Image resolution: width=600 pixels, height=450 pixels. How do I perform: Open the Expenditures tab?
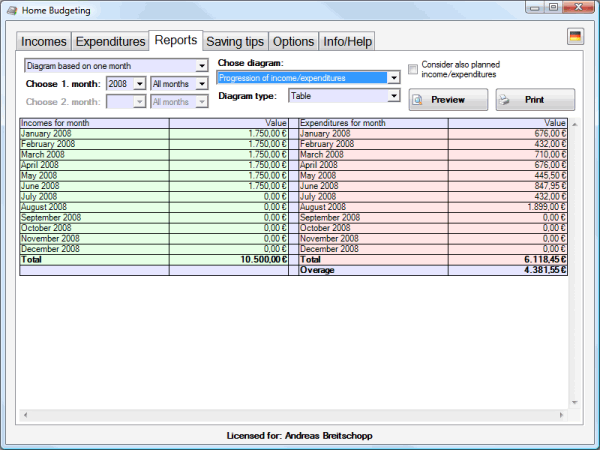click(x=111, y=42)
